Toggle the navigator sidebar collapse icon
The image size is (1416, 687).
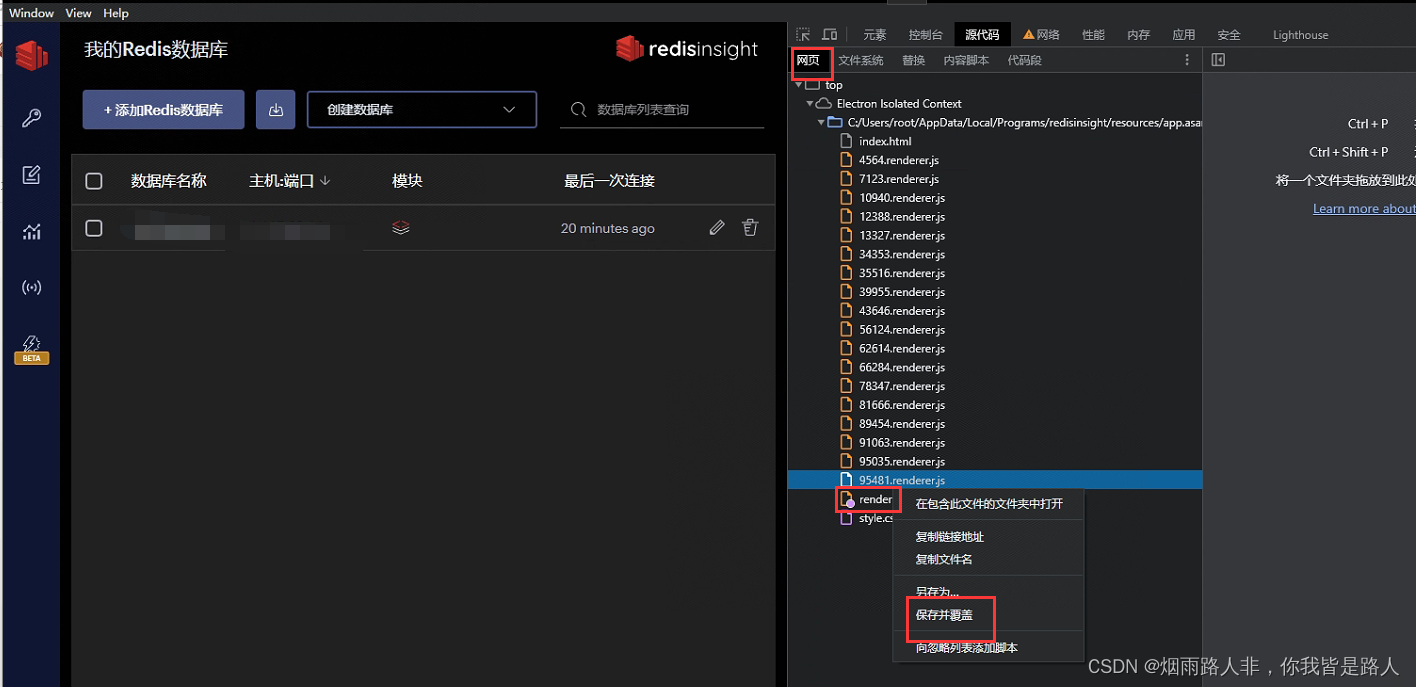(1218, 60)
